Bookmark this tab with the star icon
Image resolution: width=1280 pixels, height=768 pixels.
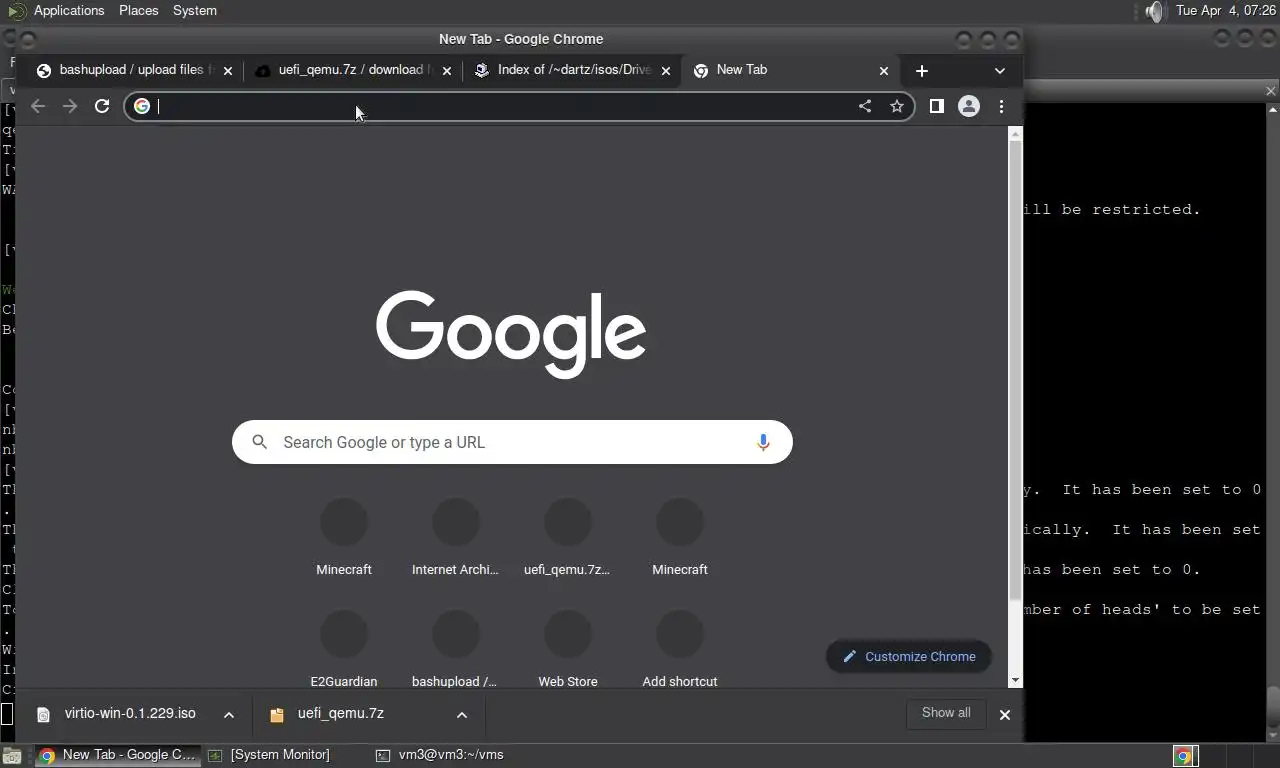pyautogui.click(x=897, y=106)
